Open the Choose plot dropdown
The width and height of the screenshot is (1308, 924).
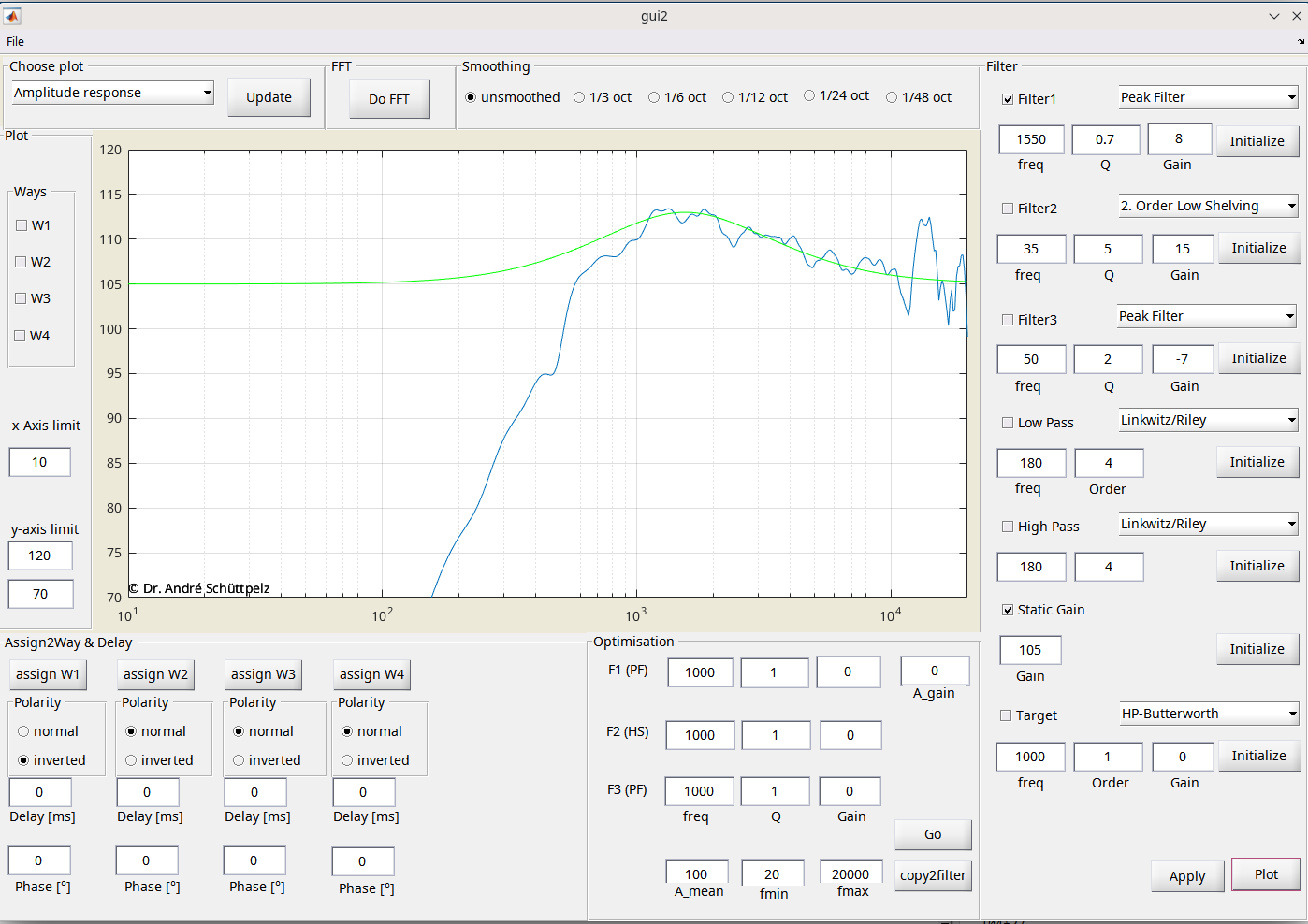tap(112, 93)
